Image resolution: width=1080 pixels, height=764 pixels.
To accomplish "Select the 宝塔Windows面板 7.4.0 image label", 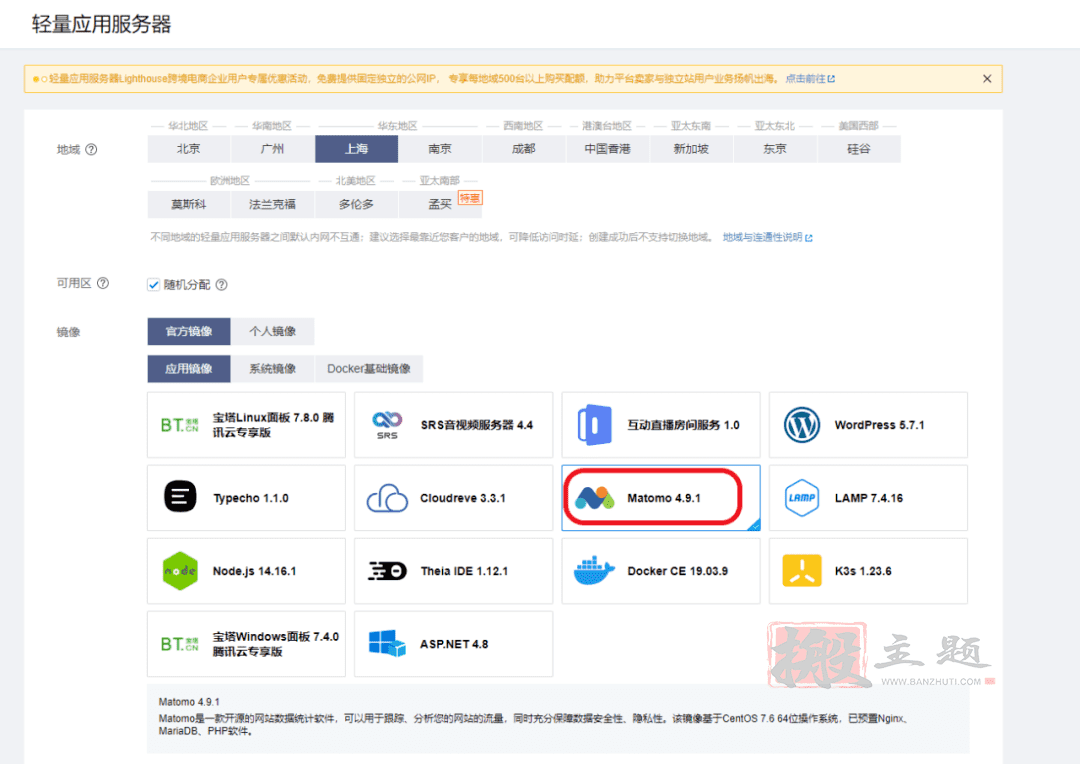I will 276,644.
